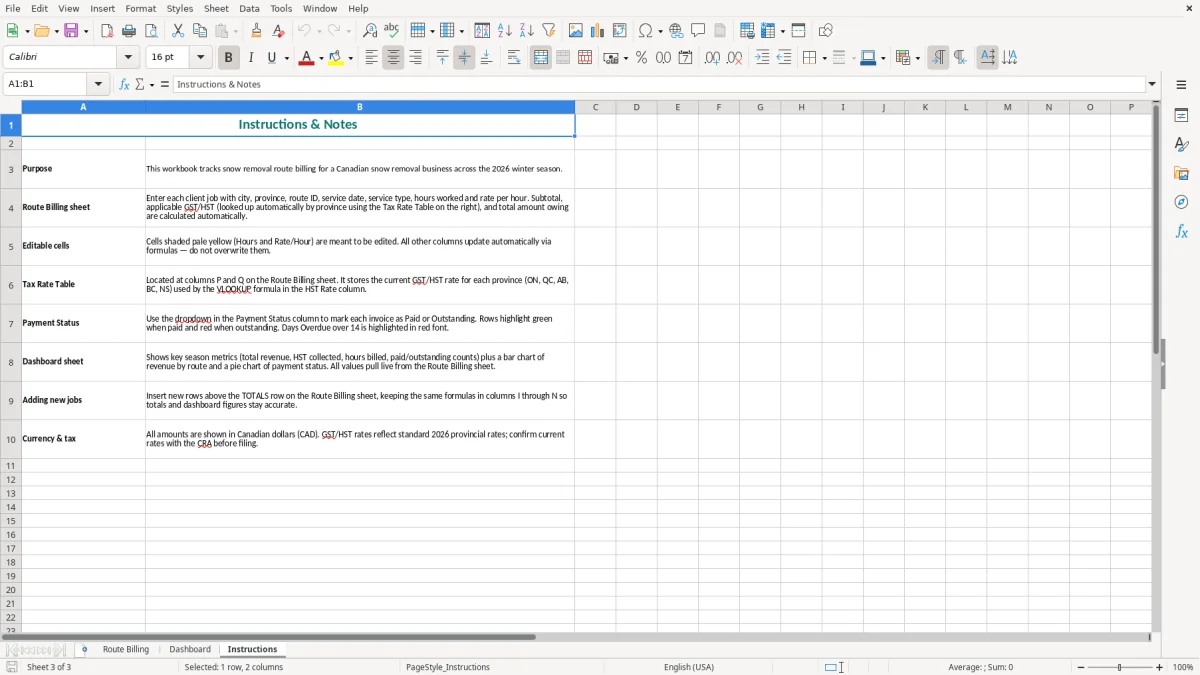Open the Sheet menu
This screenshot has height=675, width=1200.
click(x=216, y=8)
